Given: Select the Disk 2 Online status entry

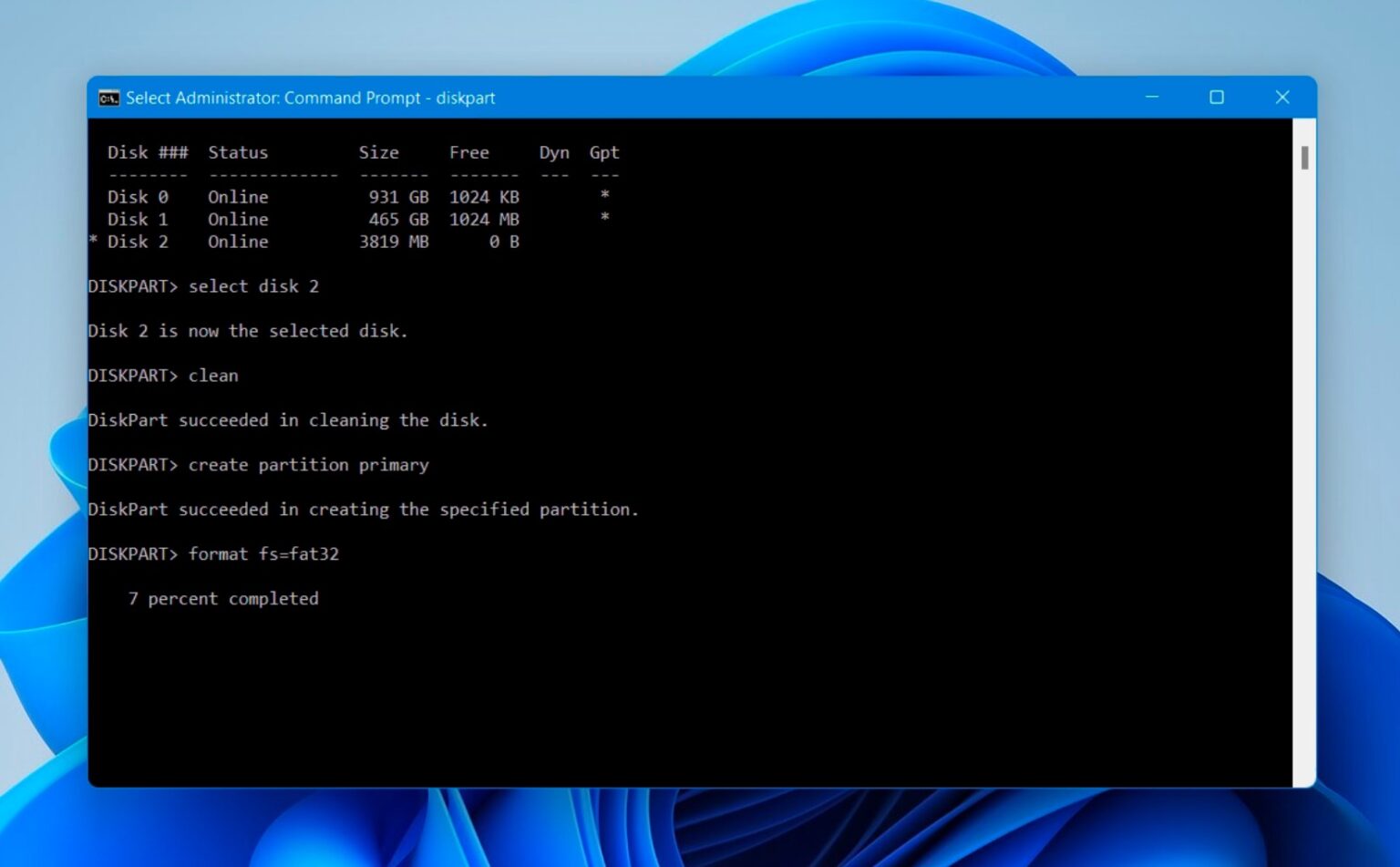Looking at the screenshot, I should pyautogui.click(x=237, y=242).
